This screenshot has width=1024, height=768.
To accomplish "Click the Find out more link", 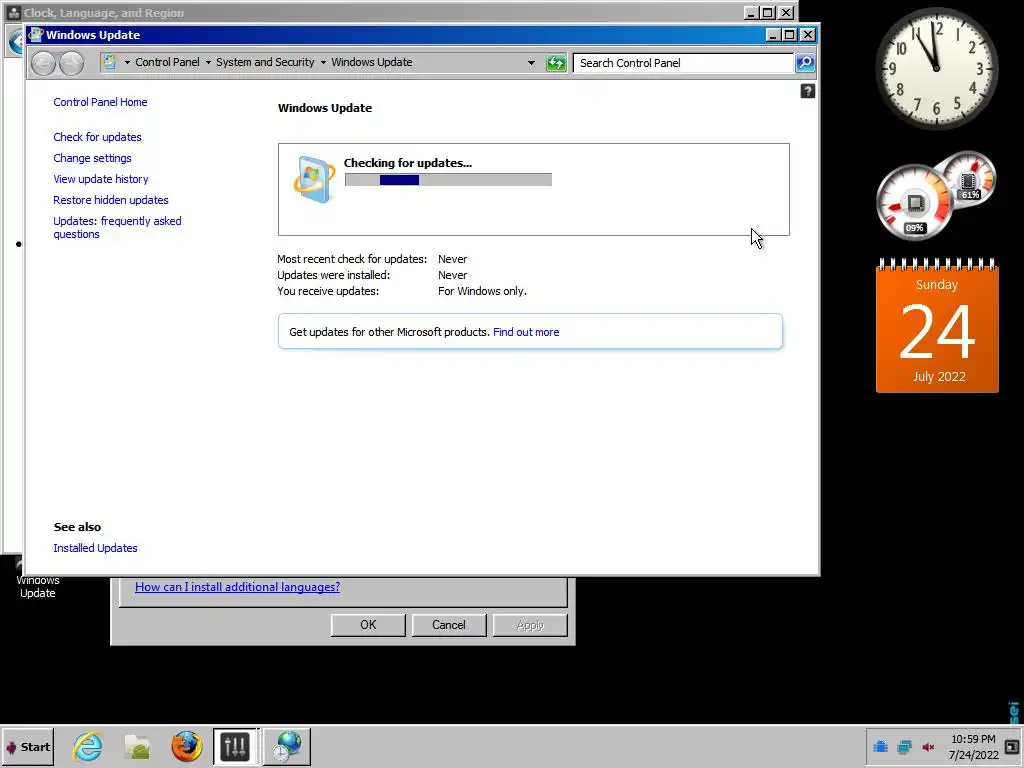I will tap(526, 332).
